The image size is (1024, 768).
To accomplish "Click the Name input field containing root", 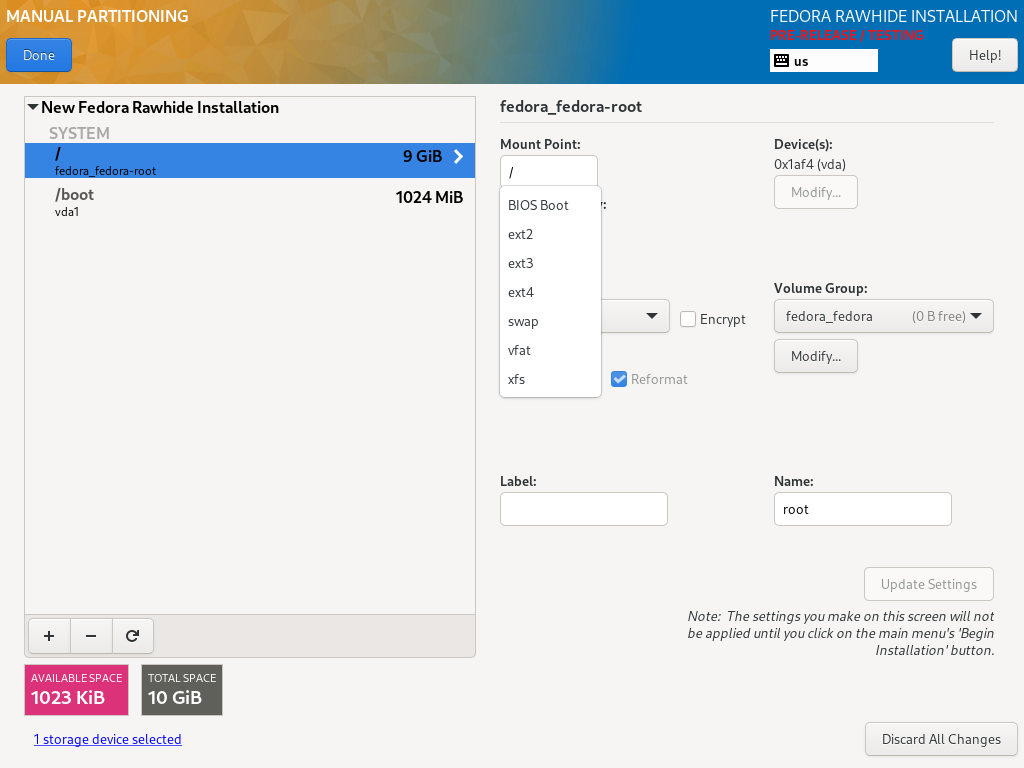I will pos(863,509).
